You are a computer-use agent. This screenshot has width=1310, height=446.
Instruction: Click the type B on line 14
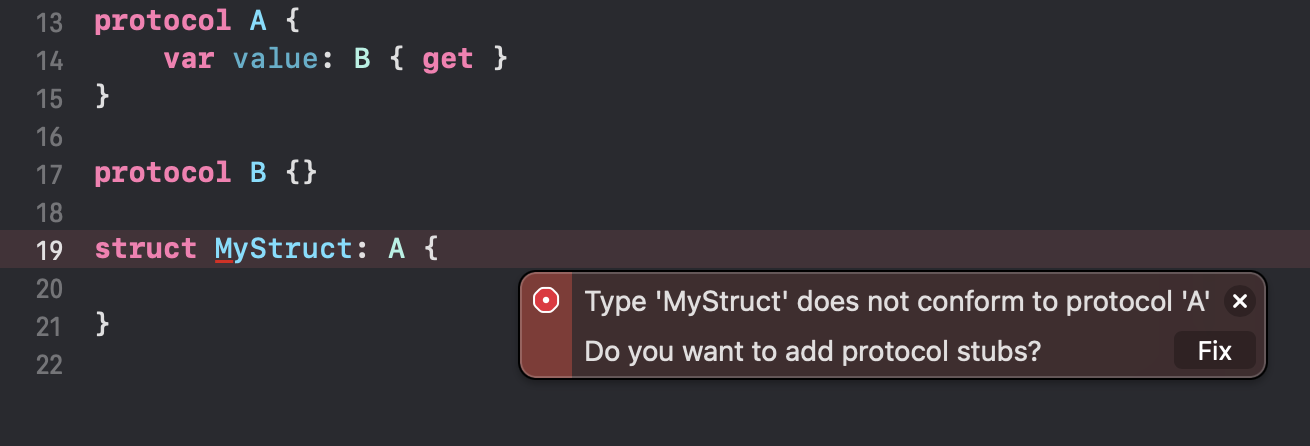click(x=362, y=60)
